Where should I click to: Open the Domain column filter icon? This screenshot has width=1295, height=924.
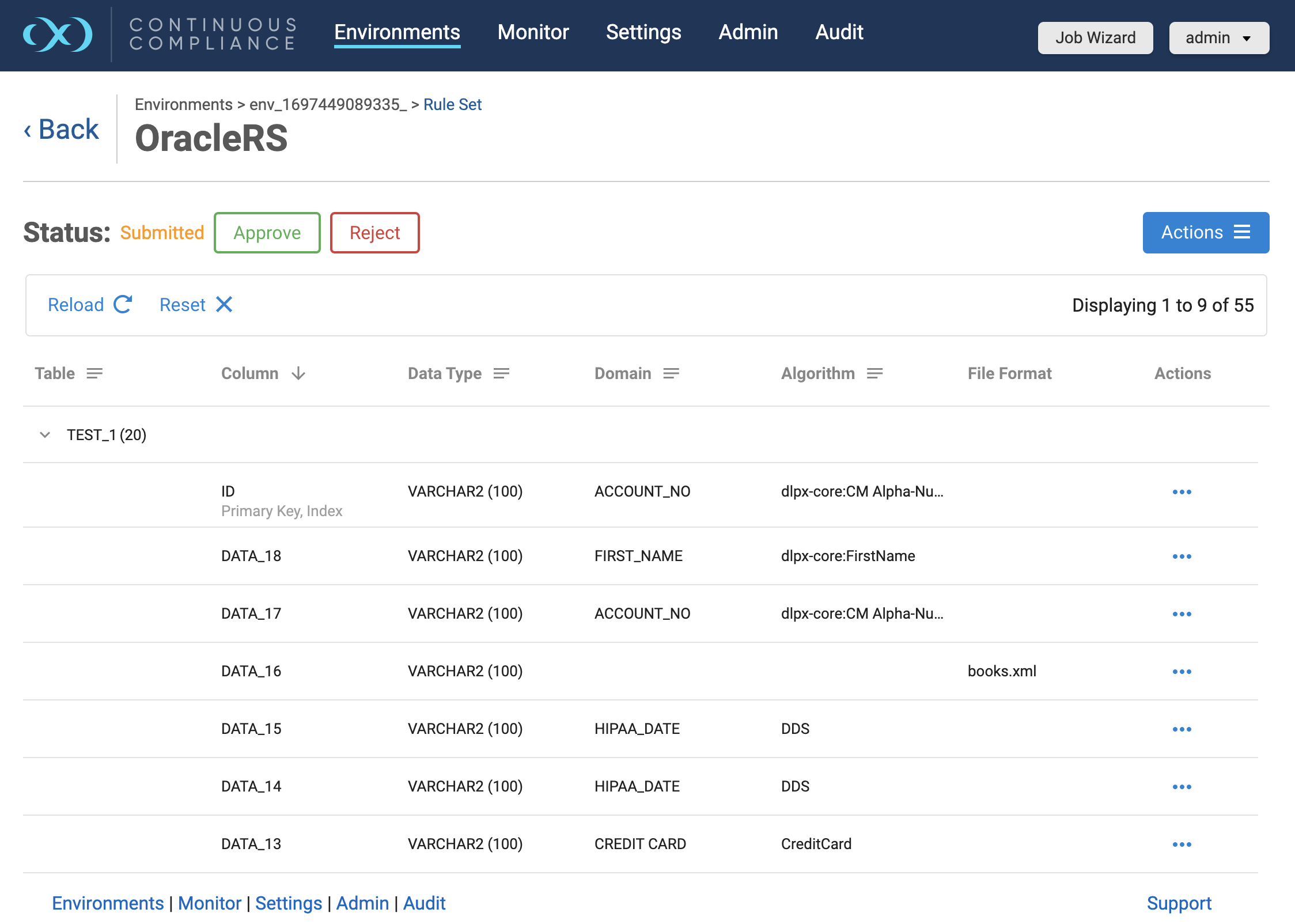click(671, 373)
